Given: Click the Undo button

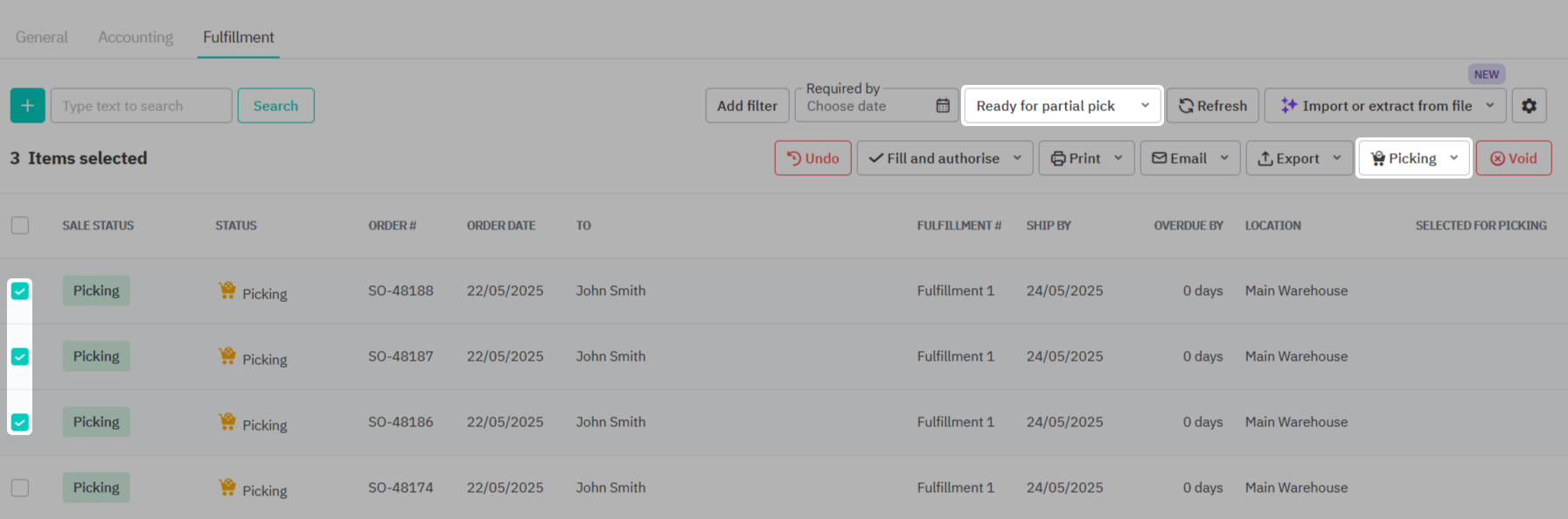Looking at the screenshot, I should 812,158.
